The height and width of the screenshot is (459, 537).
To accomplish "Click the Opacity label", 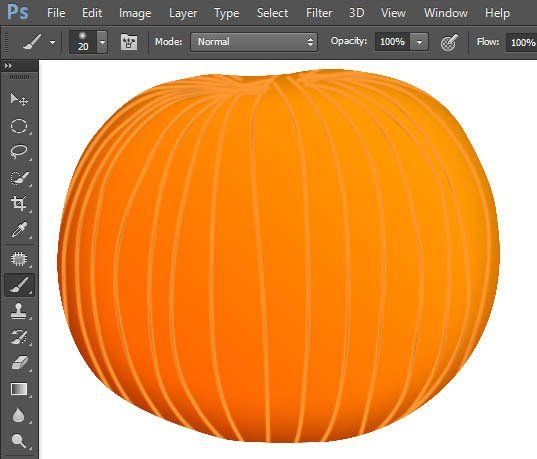I will [x=349, y=41].
